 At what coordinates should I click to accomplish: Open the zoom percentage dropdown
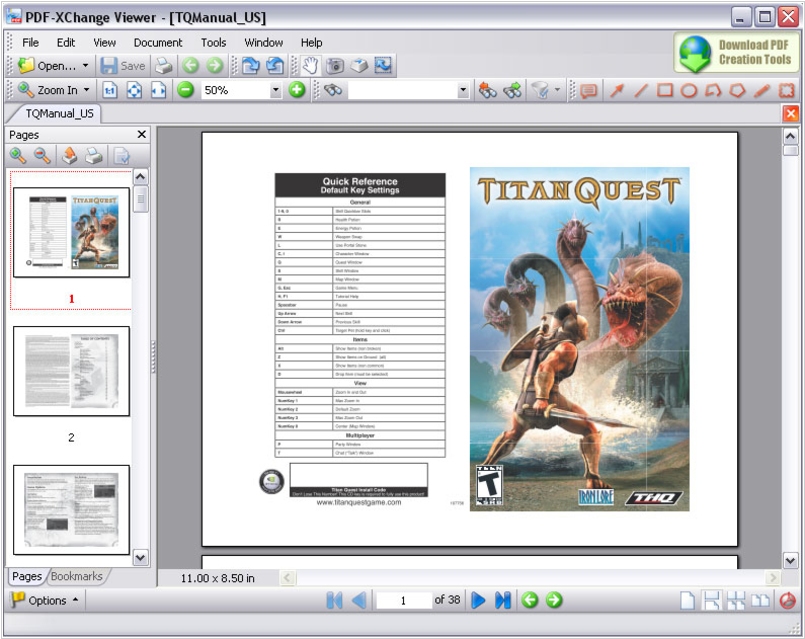[x=276, y=90]
